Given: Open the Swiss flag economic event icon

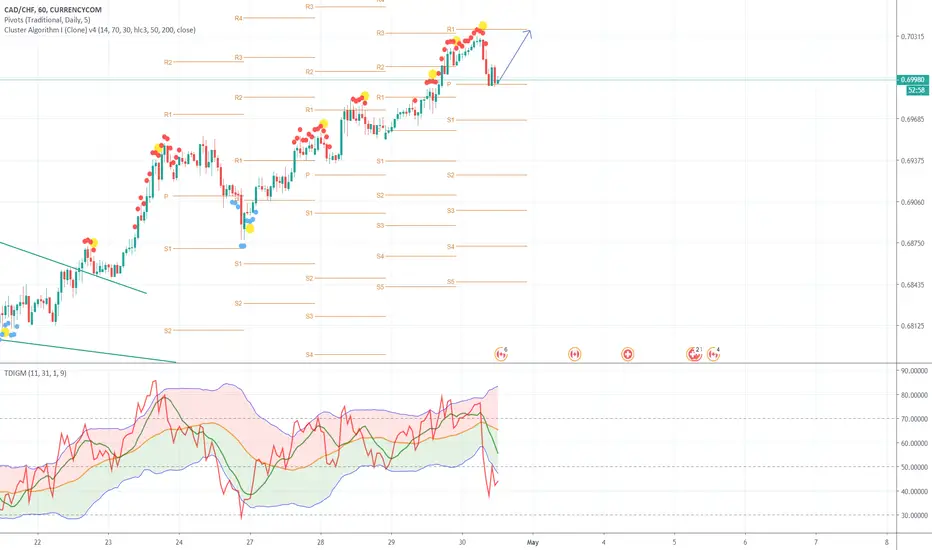Looking at the screenshot, I should click(627, 354).
